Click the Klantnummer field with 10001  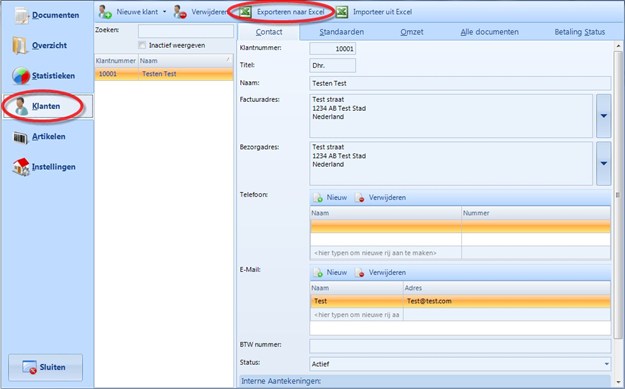click(332, 49)
